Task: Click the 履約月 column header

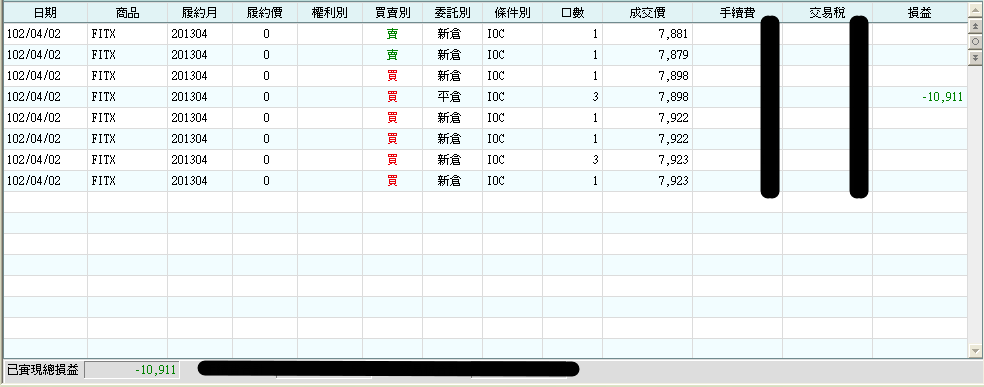Action: coord(200,13)
